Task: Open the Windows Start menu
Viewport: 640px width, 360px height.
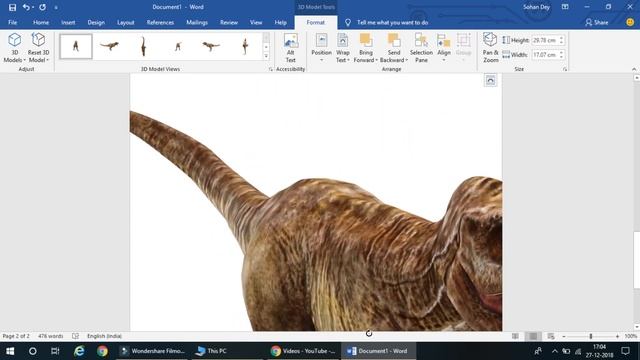Action: pyautogui.click(x=10, y=351)
